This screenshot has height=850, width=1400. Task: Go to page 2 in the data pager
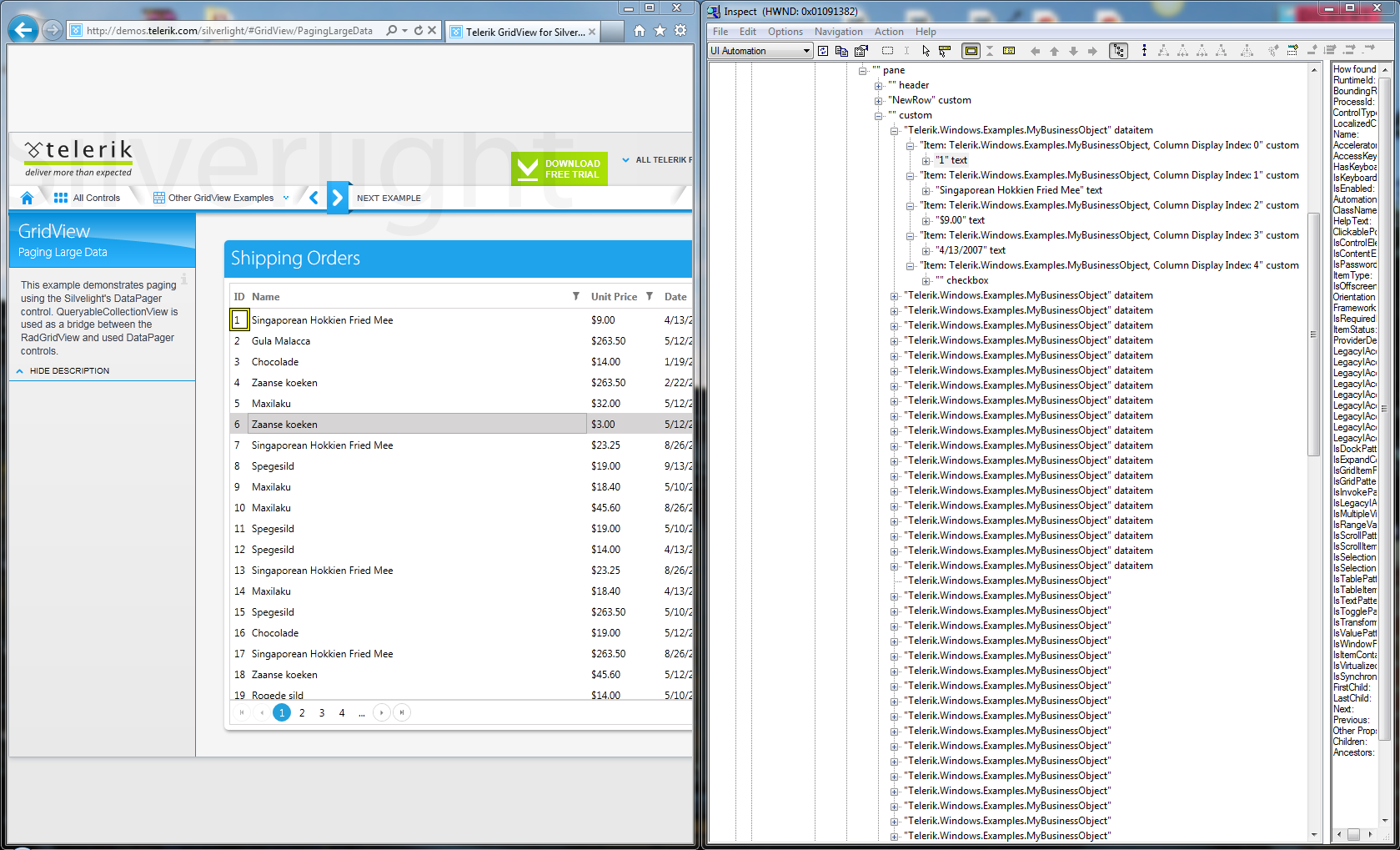pyautogui.click(x=302, y=712)
